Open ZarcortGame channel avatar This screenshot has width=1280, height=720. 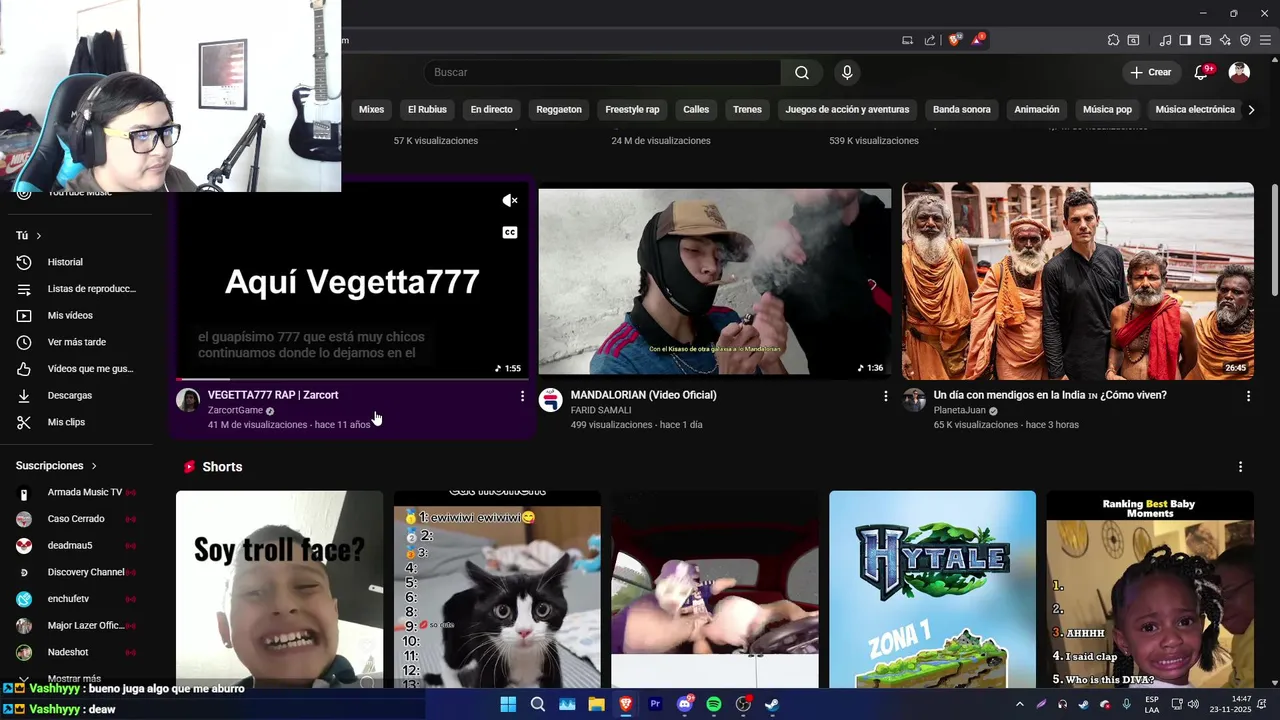coord(188,401)
